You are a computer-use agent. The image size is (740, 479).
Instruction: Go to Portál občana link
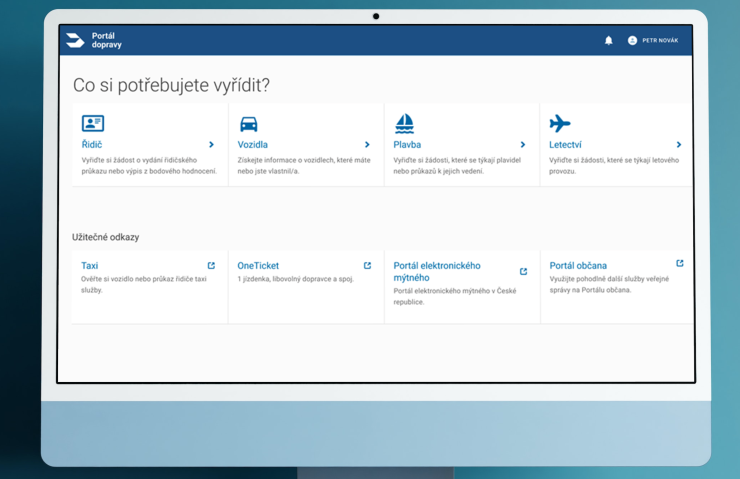[578, 266]
